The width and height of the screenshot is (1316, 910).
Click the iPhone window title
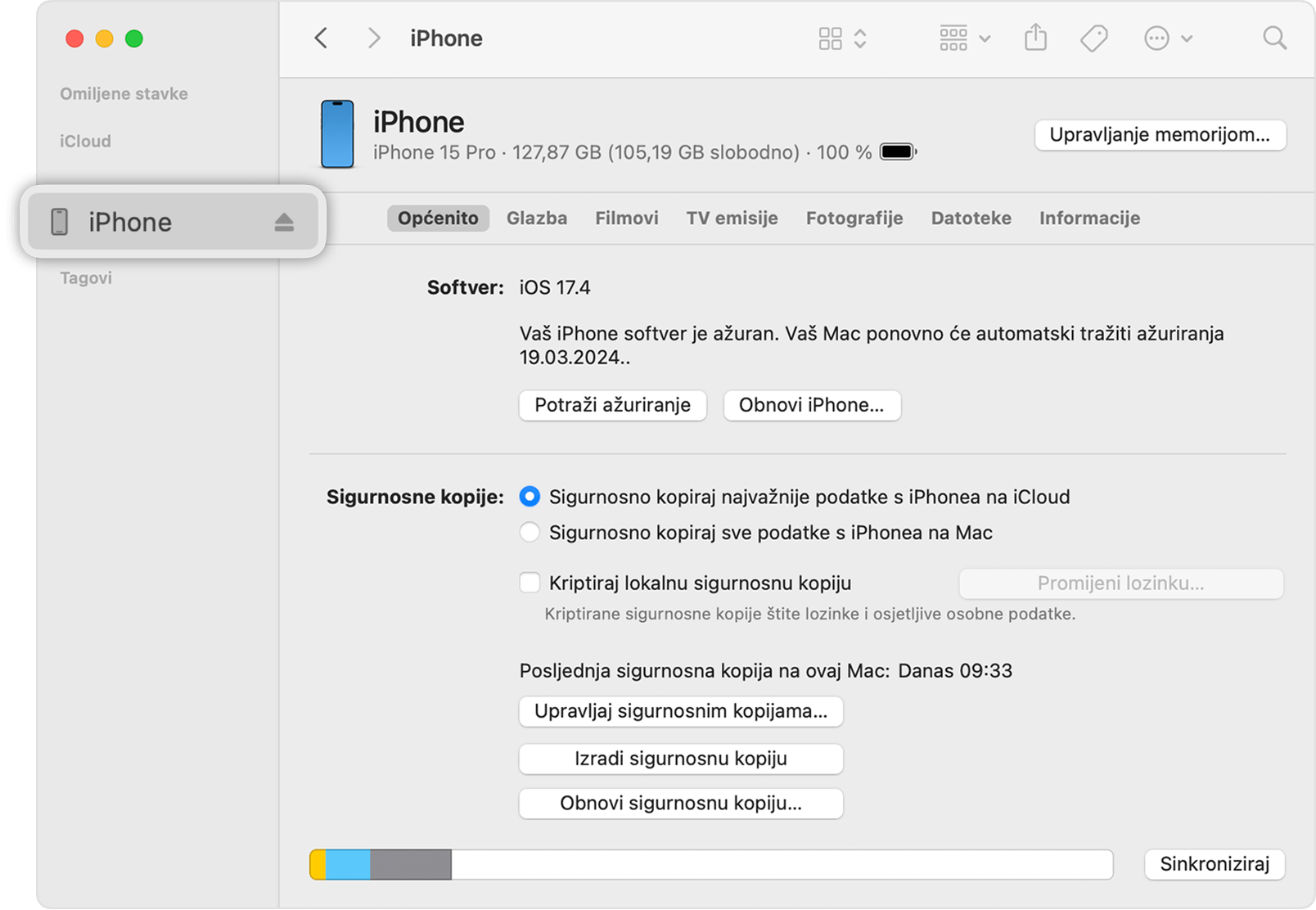click(x=446, y=38)
